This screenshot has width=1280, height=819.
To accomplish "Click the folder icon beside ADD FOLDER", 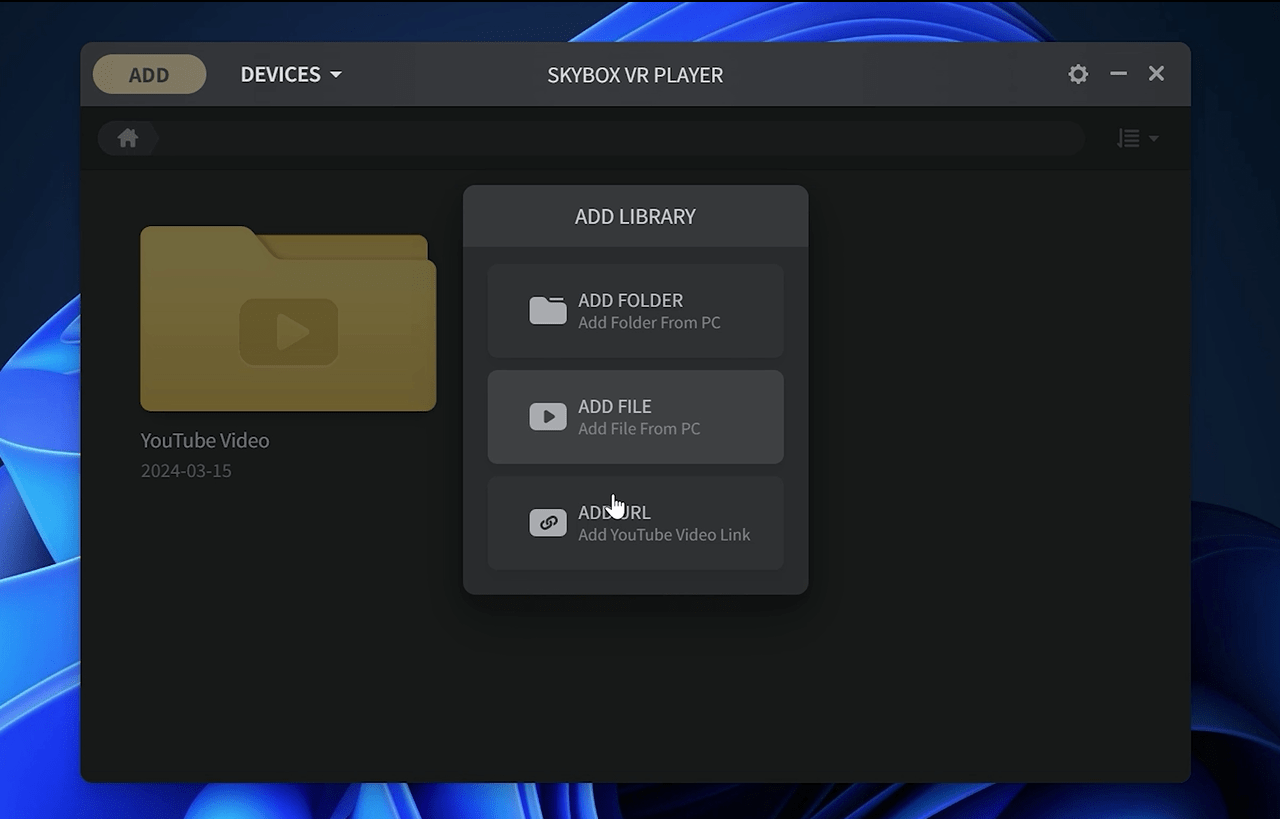I will click(x=547, y=311).
